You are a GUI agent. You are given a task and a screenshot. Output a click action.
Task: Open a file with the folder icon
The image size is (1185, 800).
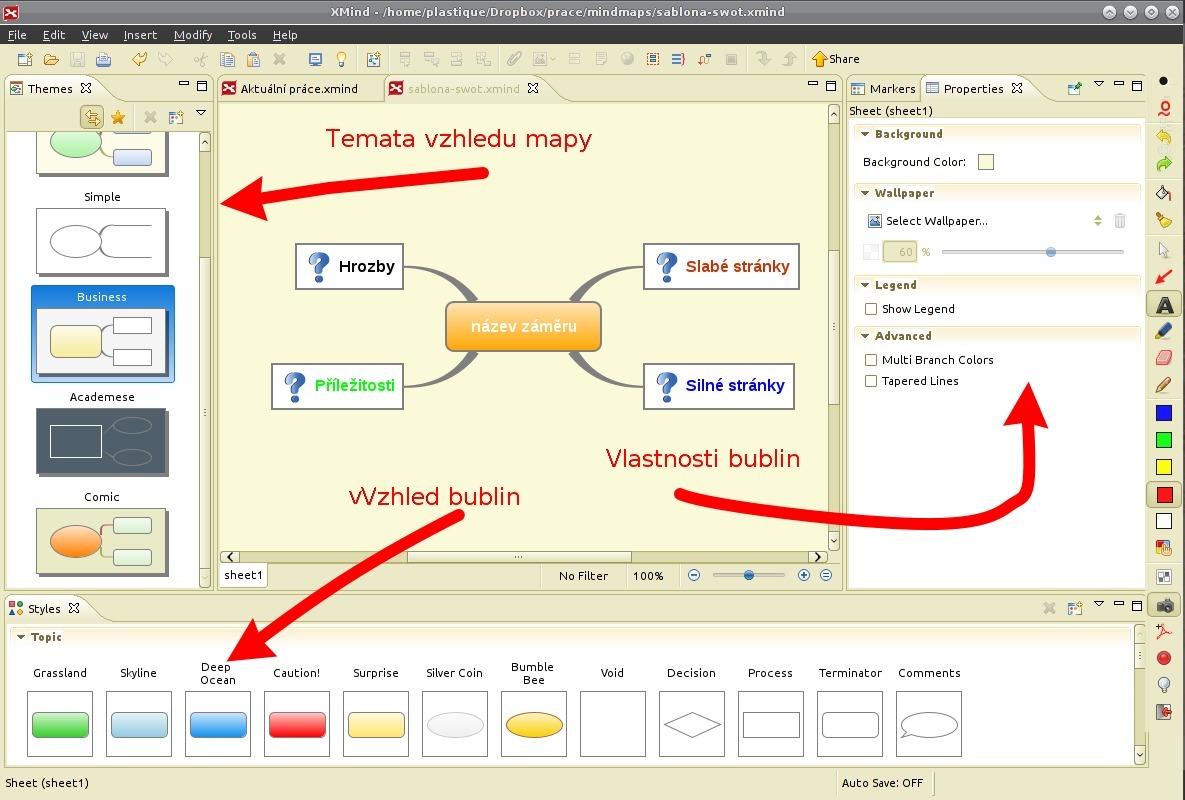pyautogui.click(x=51, y=59)
